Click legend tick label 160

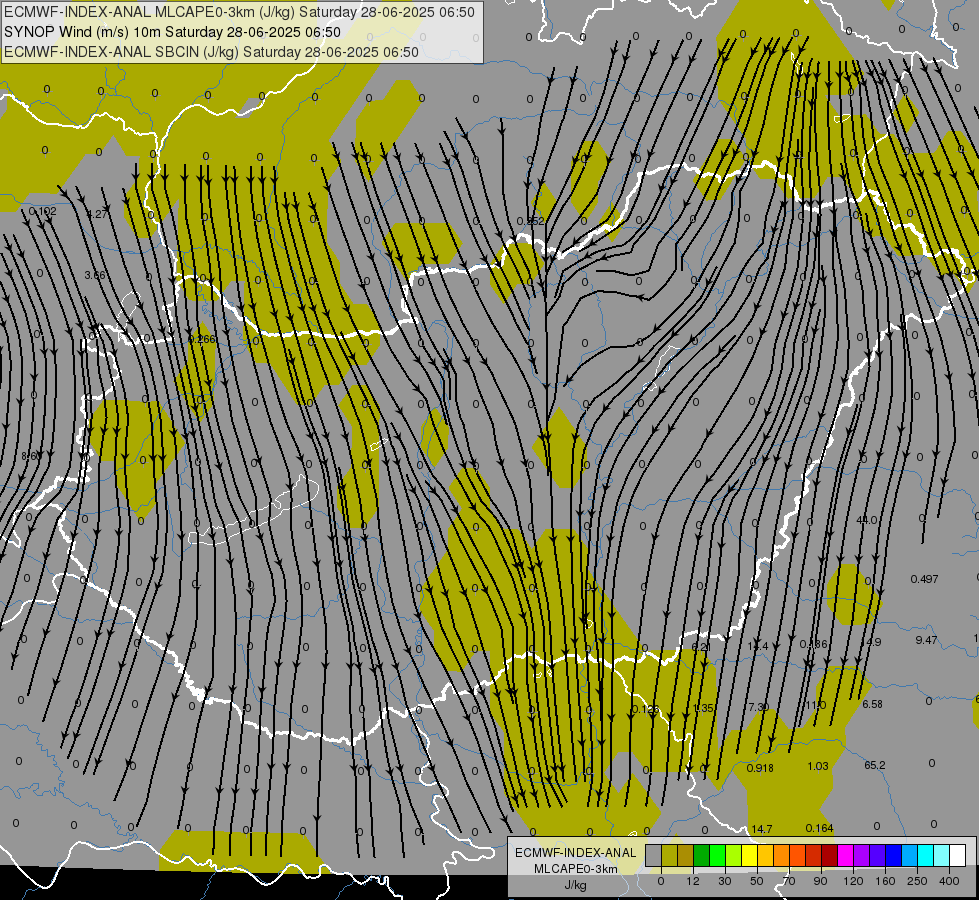tap(885, 881)
